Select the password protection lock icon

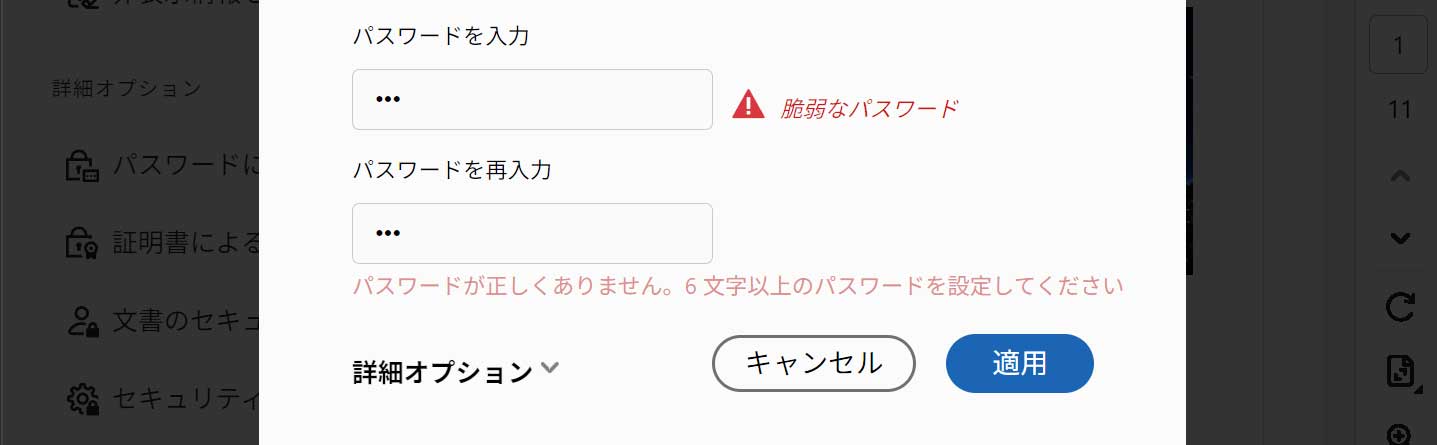(82, 165)
